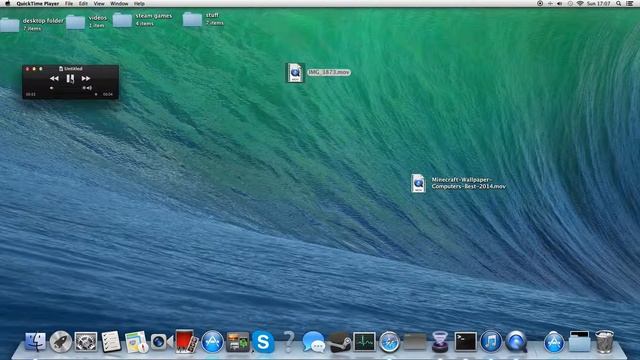Open the Trash in the Dock
This screenshot has height=360, width=640.
tap(604, 342)
